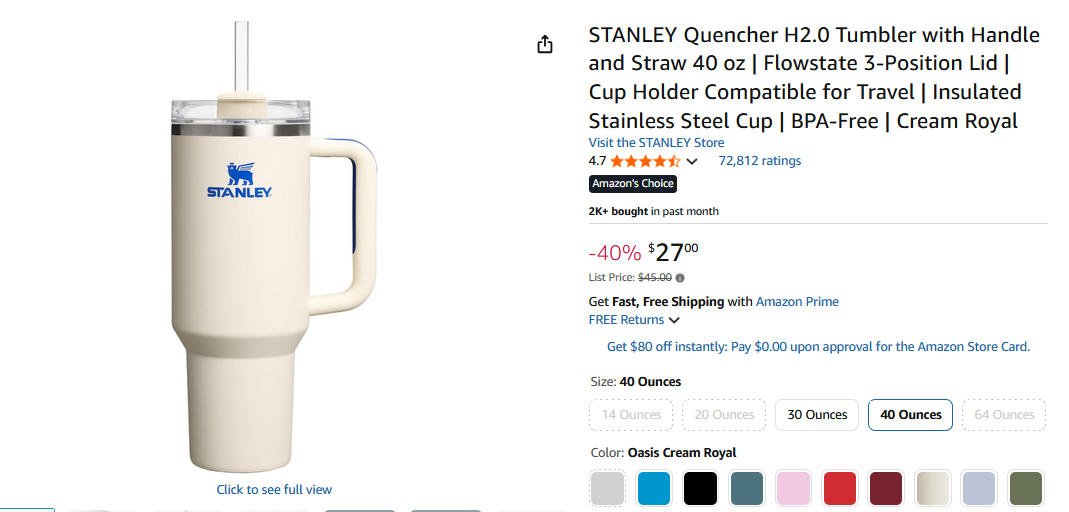Click the Amazon Store Card offer link

pos(818,347)
